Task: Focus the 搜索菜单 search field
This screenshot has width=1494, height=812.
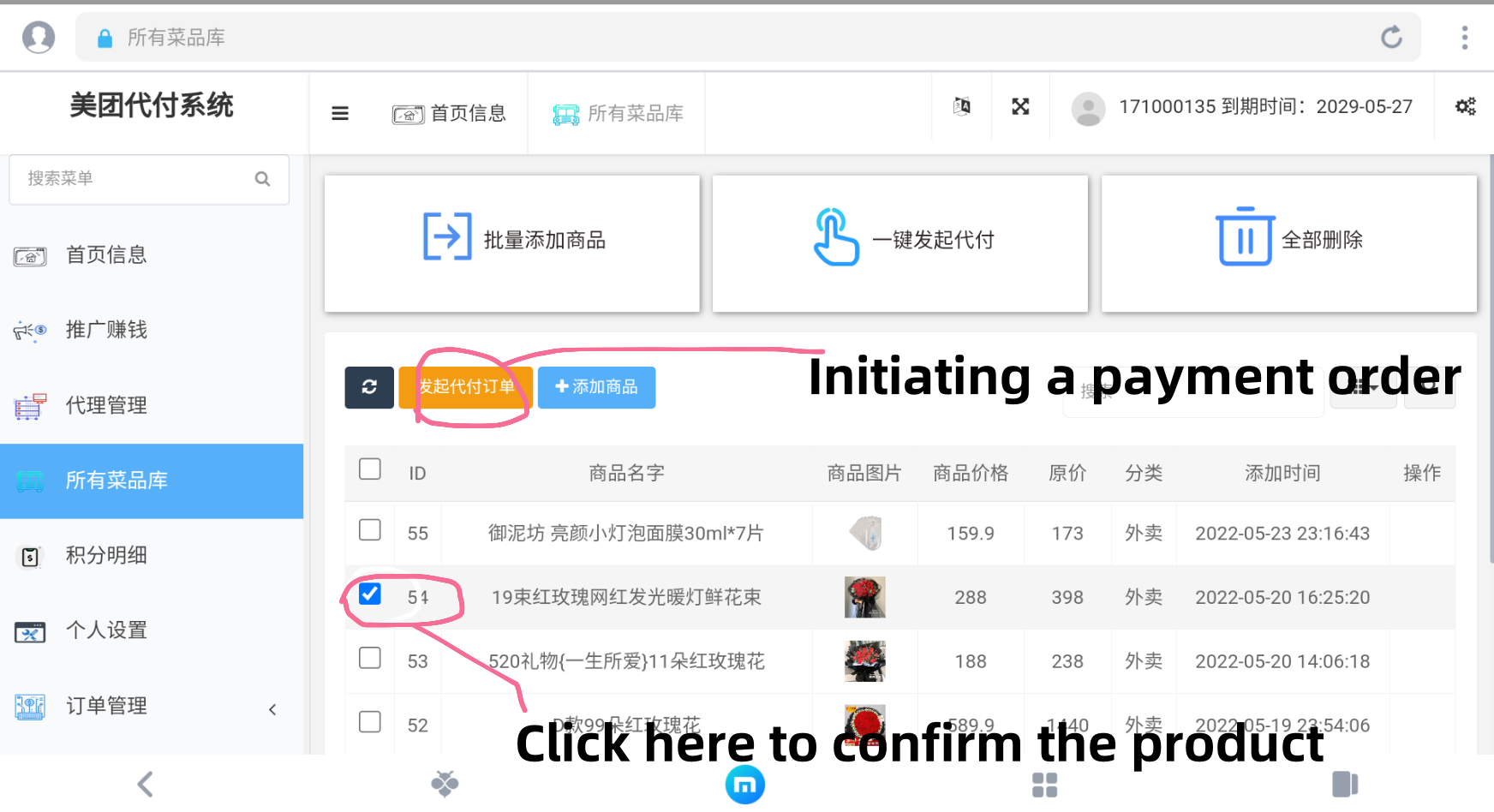Action: 149,179
